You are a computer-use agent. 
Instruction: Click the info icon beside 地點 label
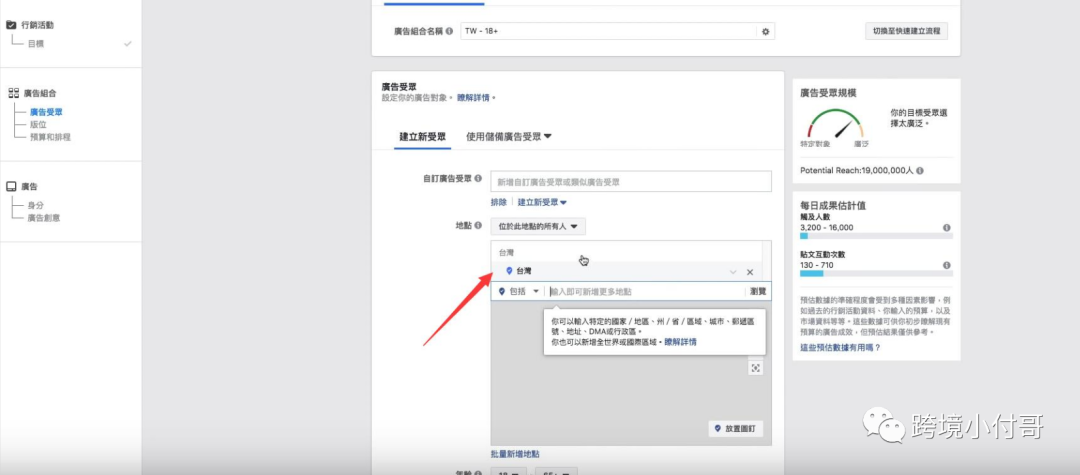[x=478, y=225]
